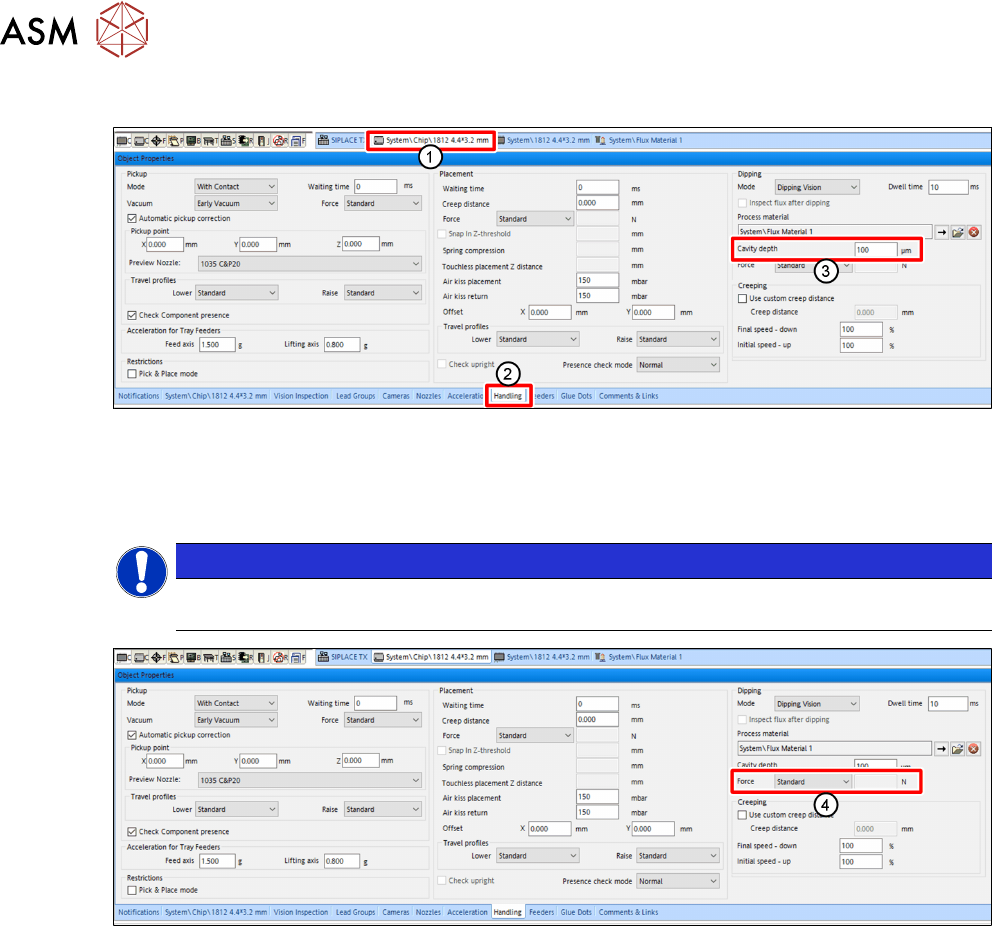Enable Use custom creep distance in upper screenshot
The image size is (992, 926).
tap(743, 299)
